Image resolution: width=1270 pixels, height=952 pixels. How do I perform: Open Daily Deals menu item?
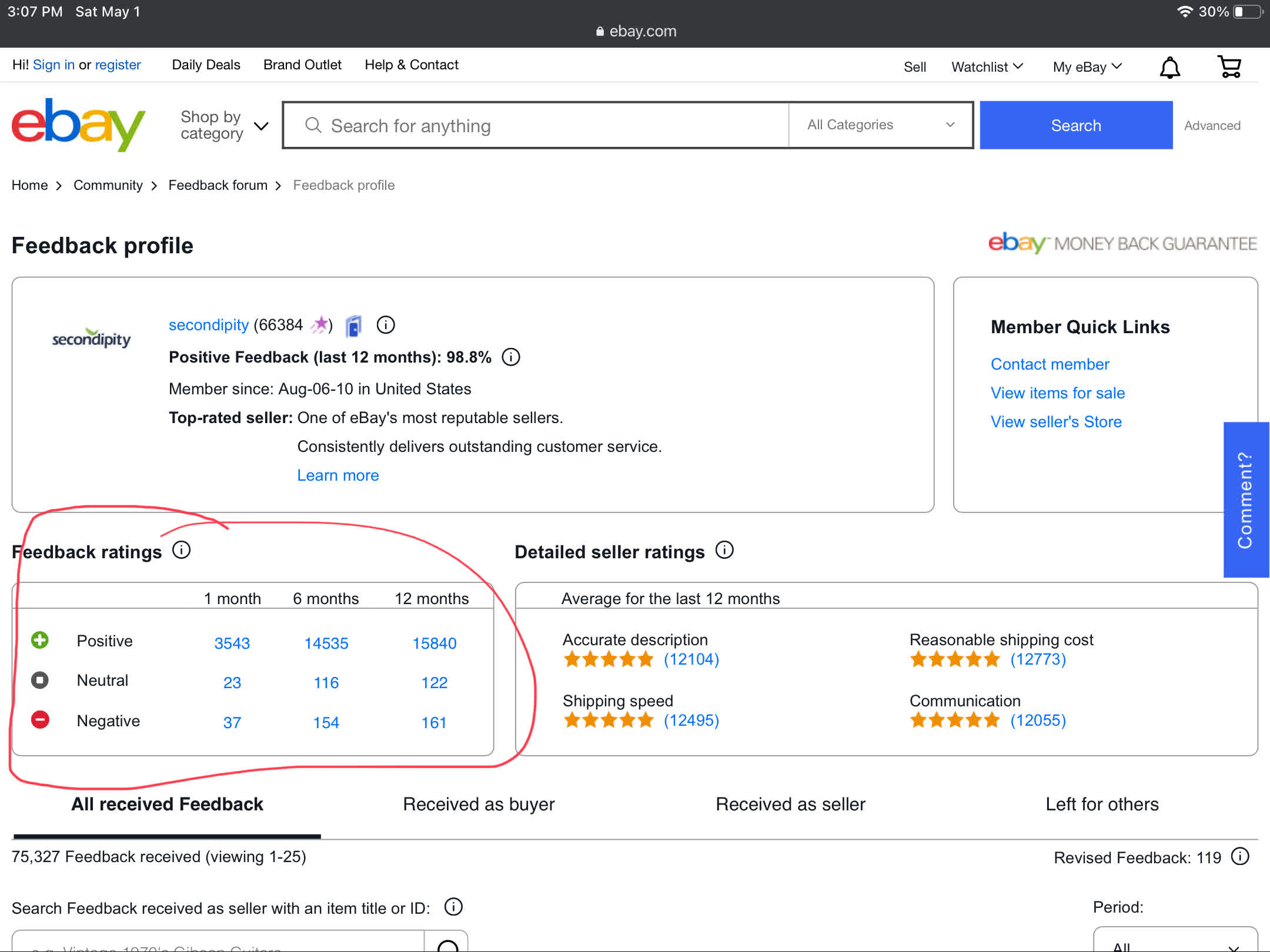(x=206, y=65)
